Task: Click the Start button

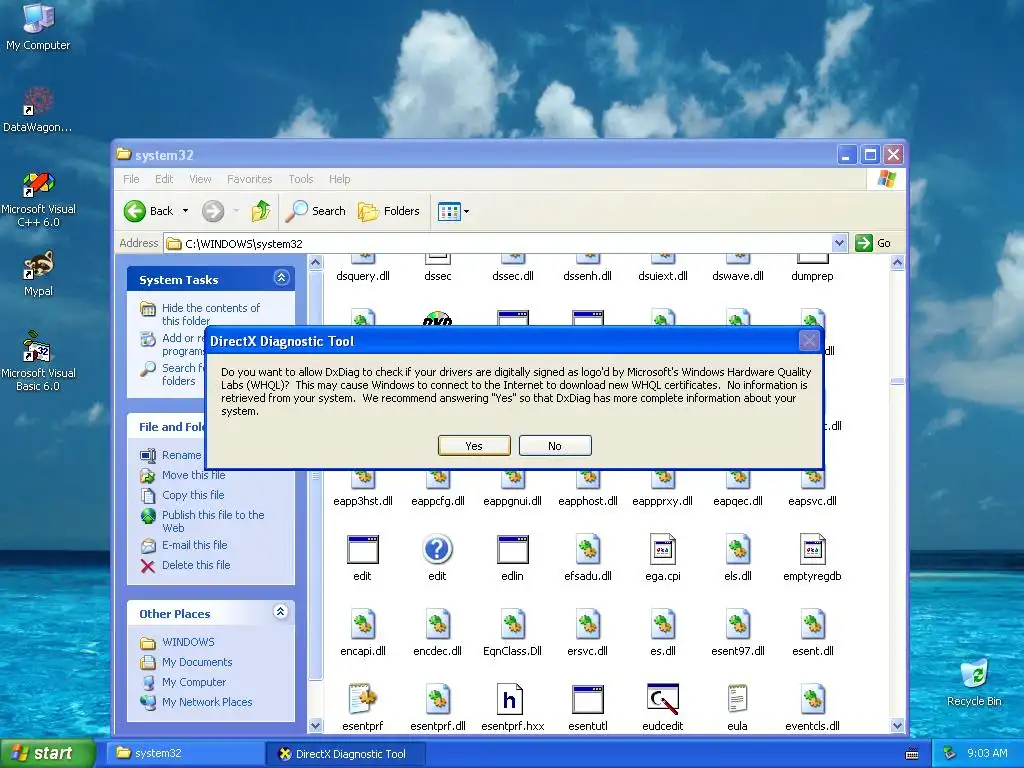Action: (48, 753)
